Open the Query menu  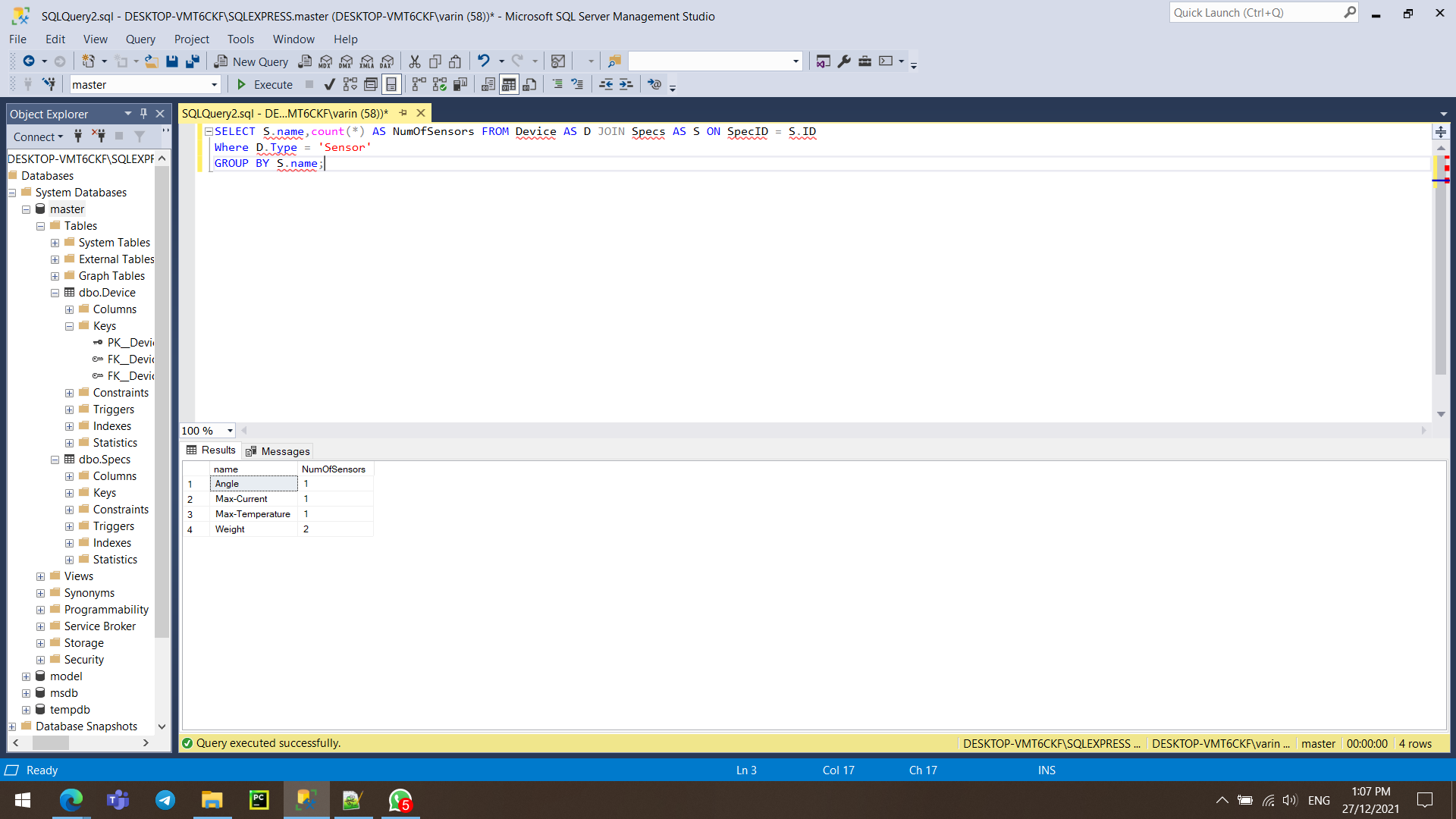pyautogui.click(x=140, y=39)
